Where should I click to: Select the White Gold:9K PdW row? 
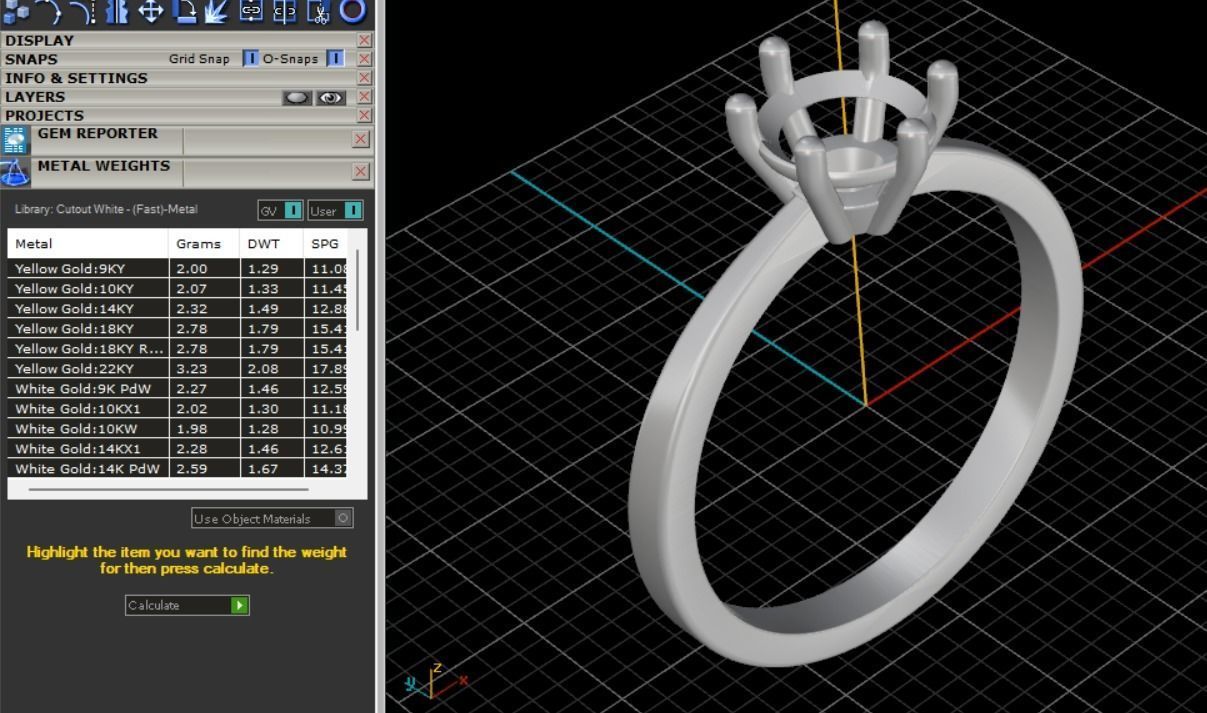(177, 389)
